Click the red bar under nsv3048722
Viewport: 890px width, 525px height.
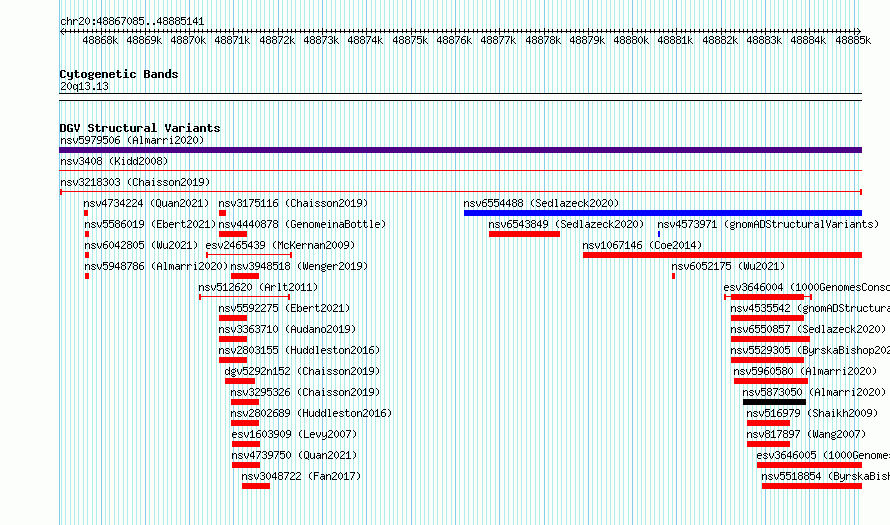click(x=255, y=486)
